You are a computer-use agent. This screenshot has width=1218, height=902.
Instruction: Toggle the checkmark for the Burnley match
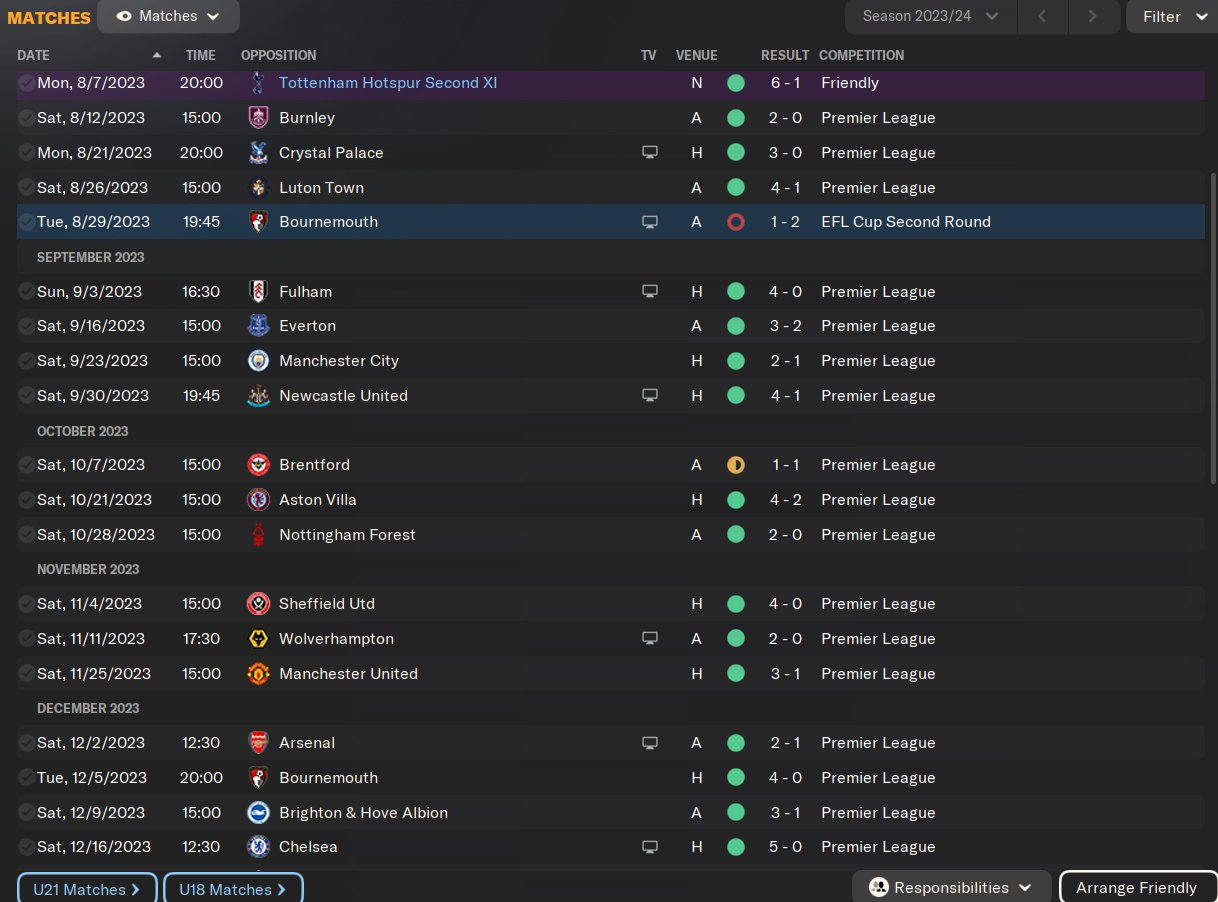click(x=26, y=118)
